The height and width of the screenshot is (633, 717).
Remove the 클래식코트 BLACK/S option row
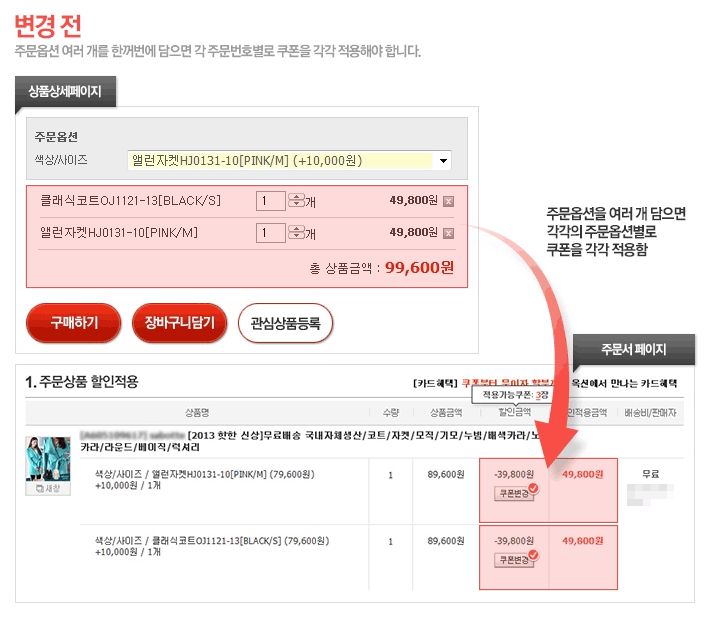pyautogui.click(x=448, y=201)
